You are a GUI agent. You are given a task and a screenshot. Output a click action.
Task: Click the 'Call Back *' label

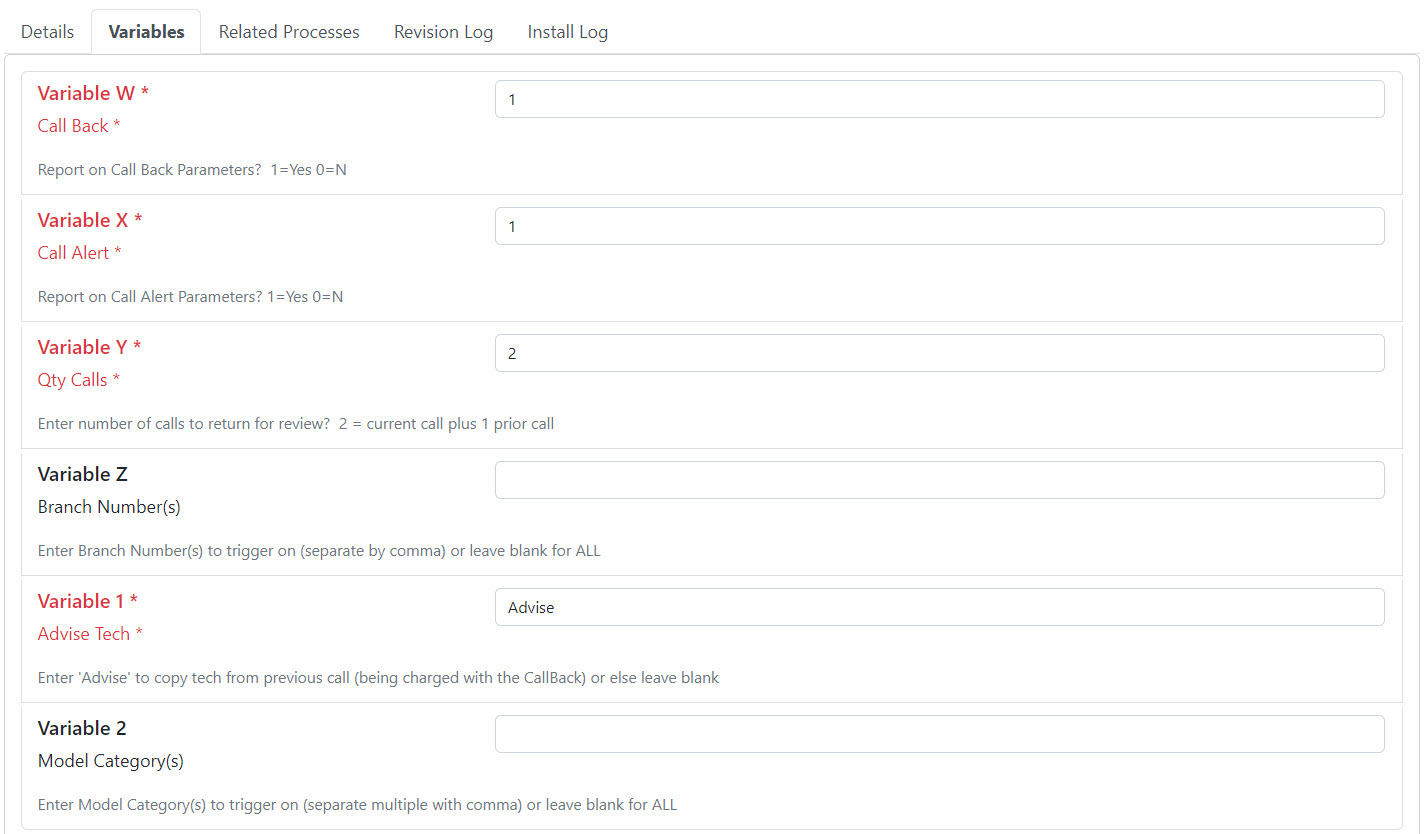coord(79,126)
